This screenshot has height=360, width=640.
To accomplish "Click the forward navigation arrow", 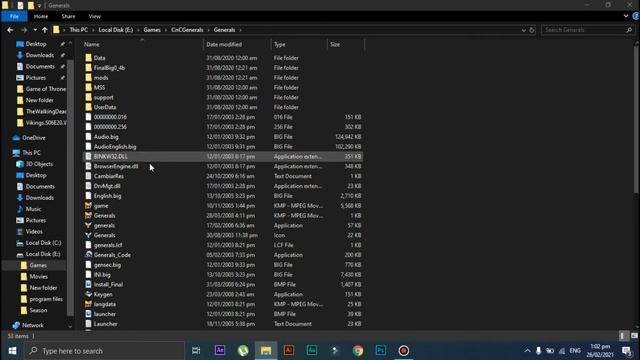I will click(x=24, y=30).
